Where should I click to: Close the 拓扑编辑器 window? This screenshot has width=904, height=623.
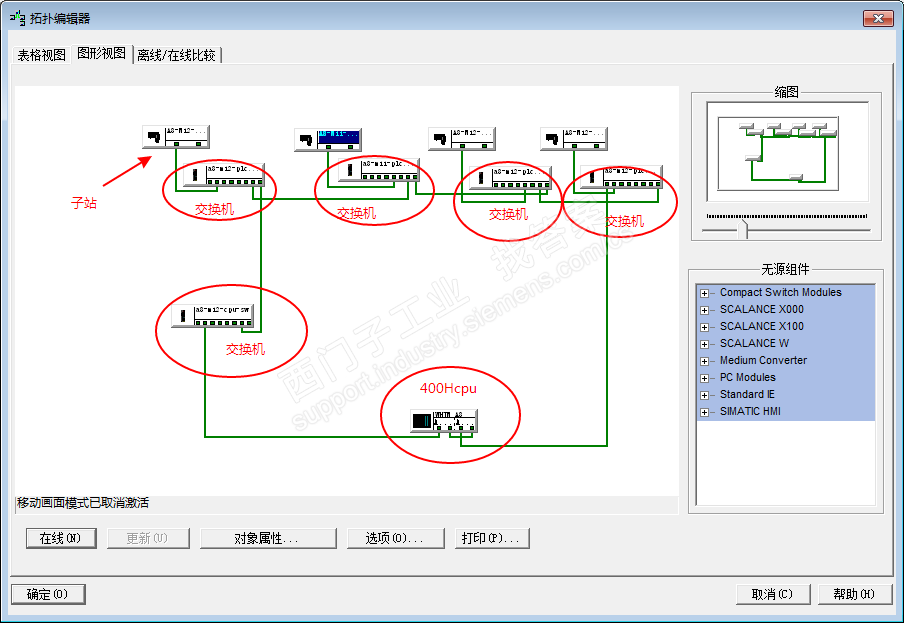(878, 18)
